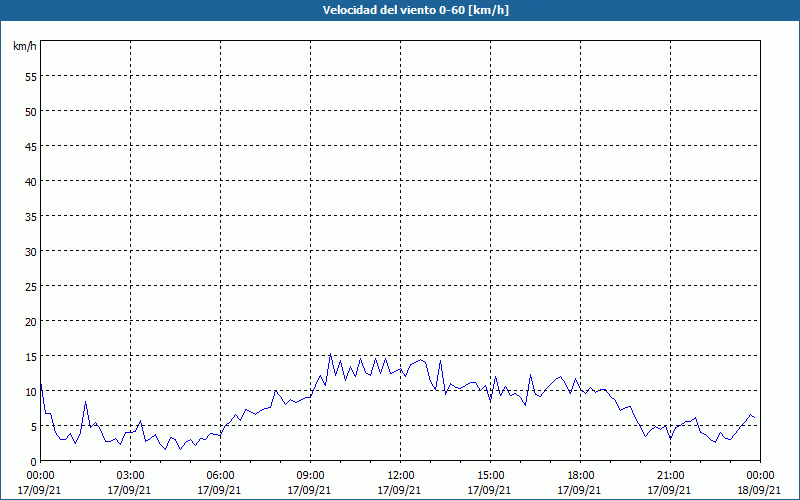Click the '15' y-axis label
This screenshot has height=500, width=800.
tap(31, 356)
